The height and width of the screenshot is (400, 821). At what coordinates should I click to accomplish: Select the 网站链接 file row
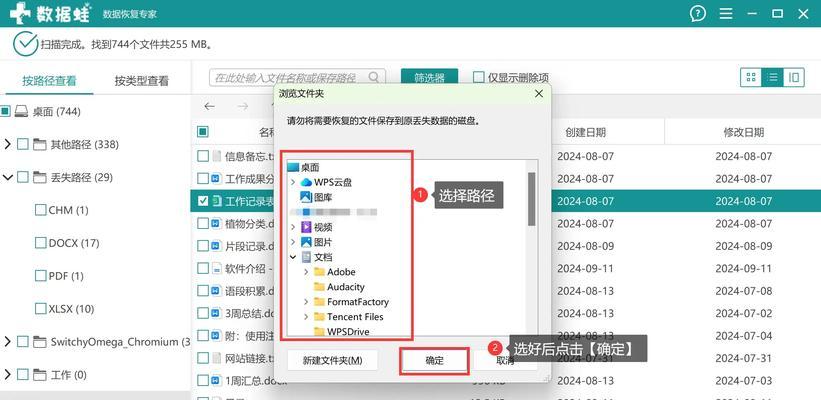[x=505, y=358]
